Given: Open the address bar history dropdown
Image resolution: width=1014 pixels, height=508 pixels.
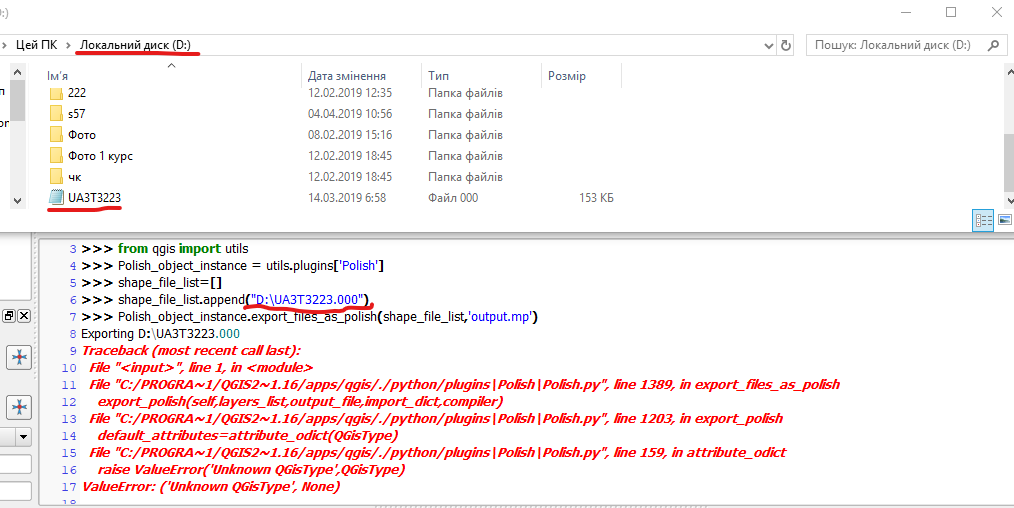Looking at the screenshot, I should [x=769, y=45].
